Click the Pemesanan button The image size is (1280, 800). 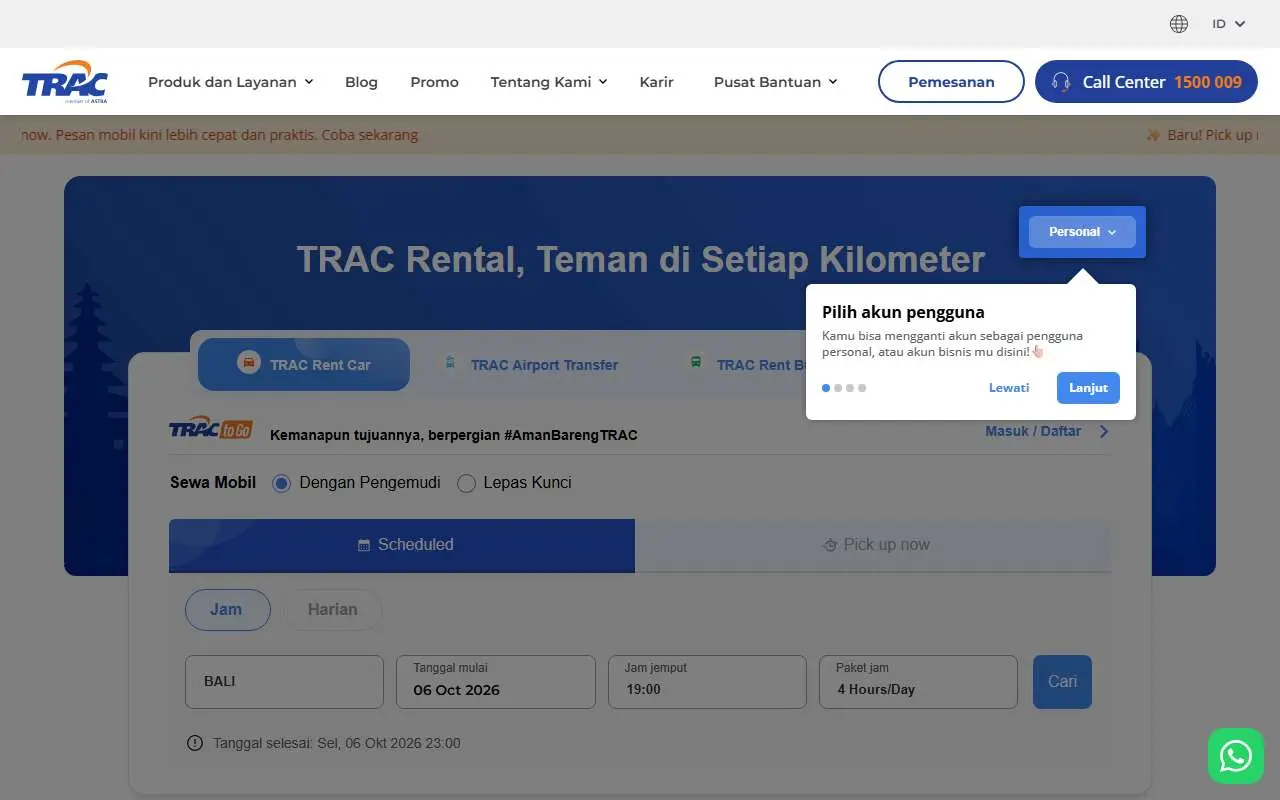pyautogui.click(x=951, y=82)
